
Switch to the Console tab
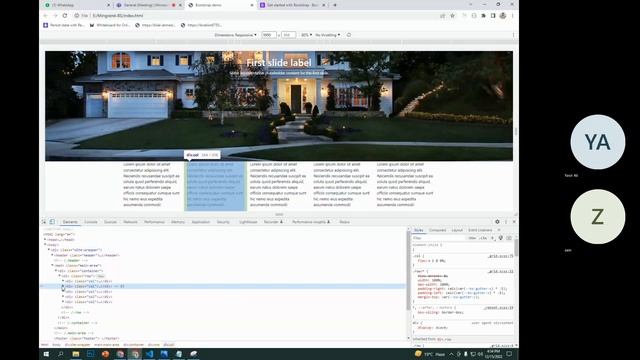coord(91,222)
